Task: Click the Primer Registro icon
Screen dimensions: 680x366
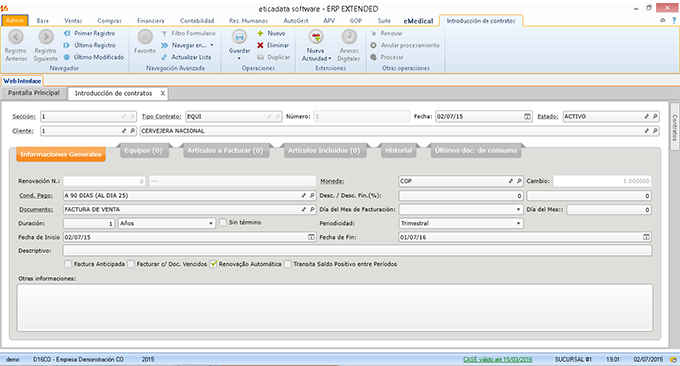Action: [66, 33]
